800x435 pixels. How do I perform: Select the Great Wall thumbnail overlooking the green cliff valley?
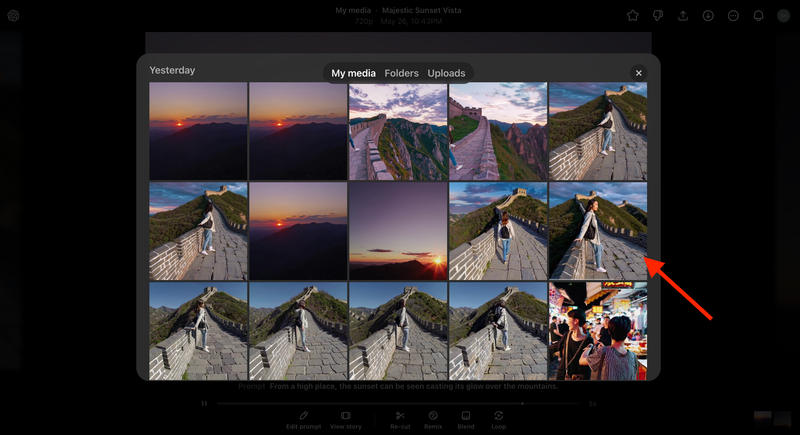tap(398, 131)
